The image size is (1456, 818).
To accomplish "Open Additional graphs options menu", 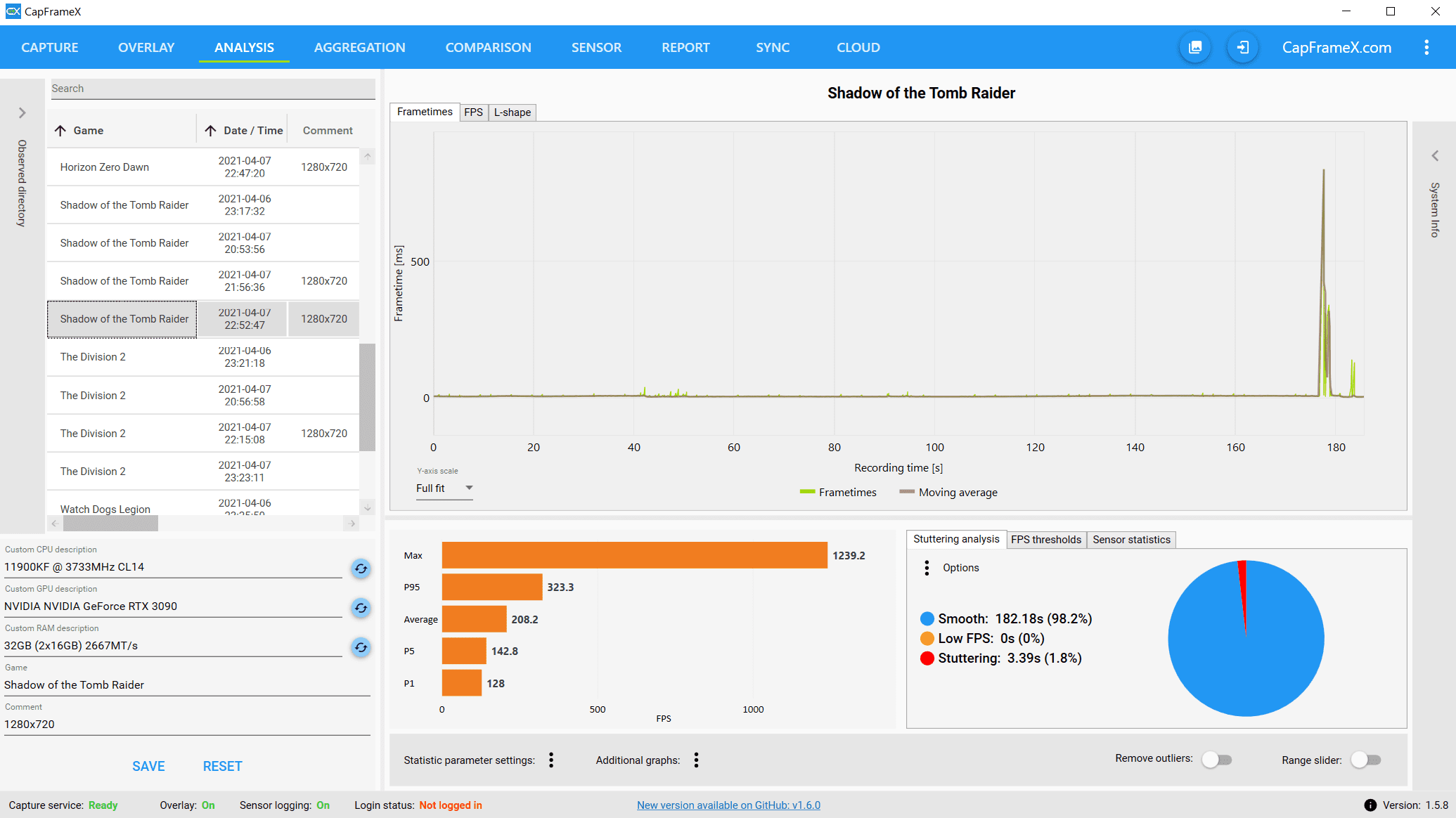I will click(x=696, y=760).
